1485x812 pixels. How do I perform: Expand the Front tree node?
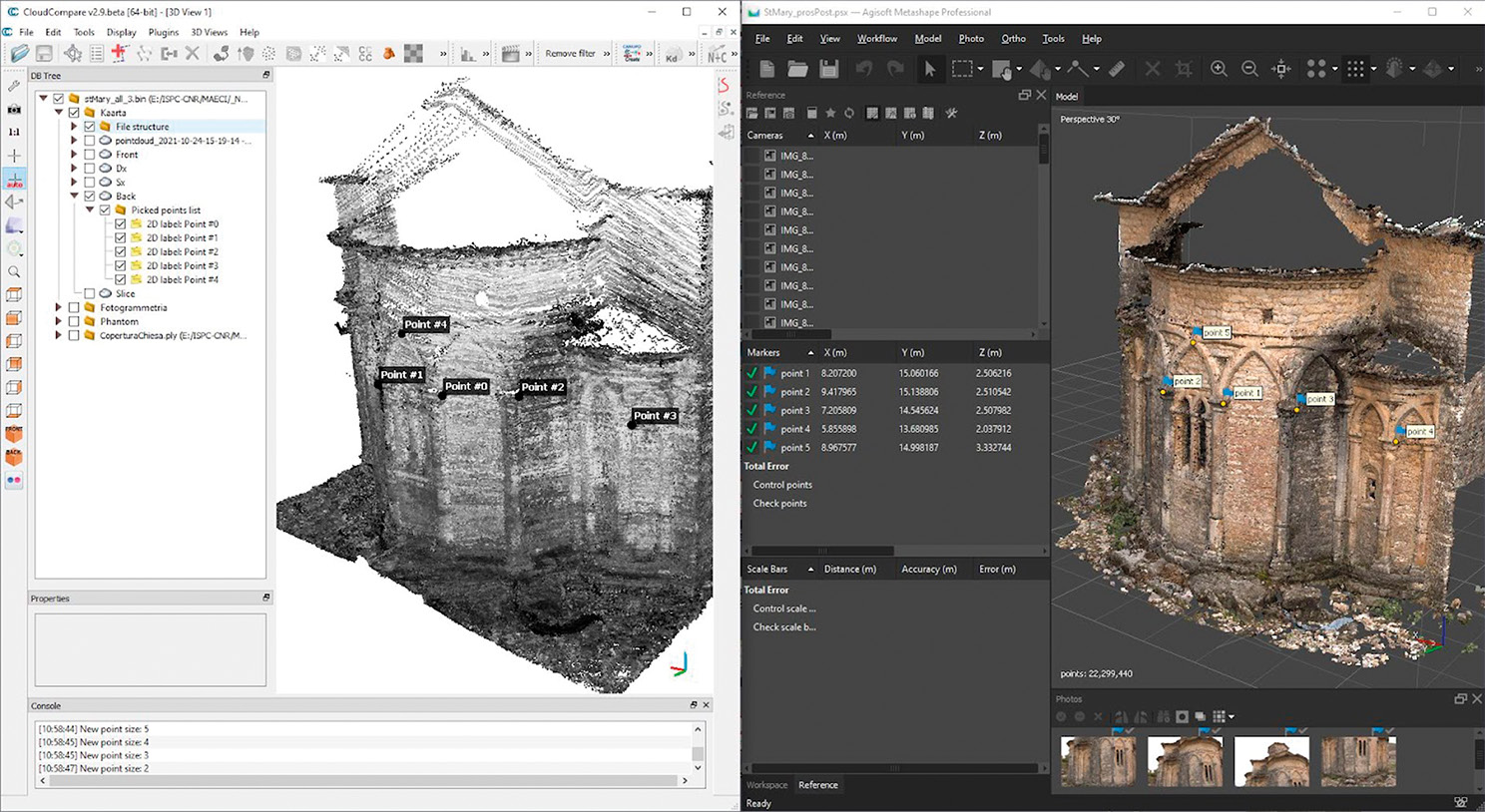tap(74, 155)
